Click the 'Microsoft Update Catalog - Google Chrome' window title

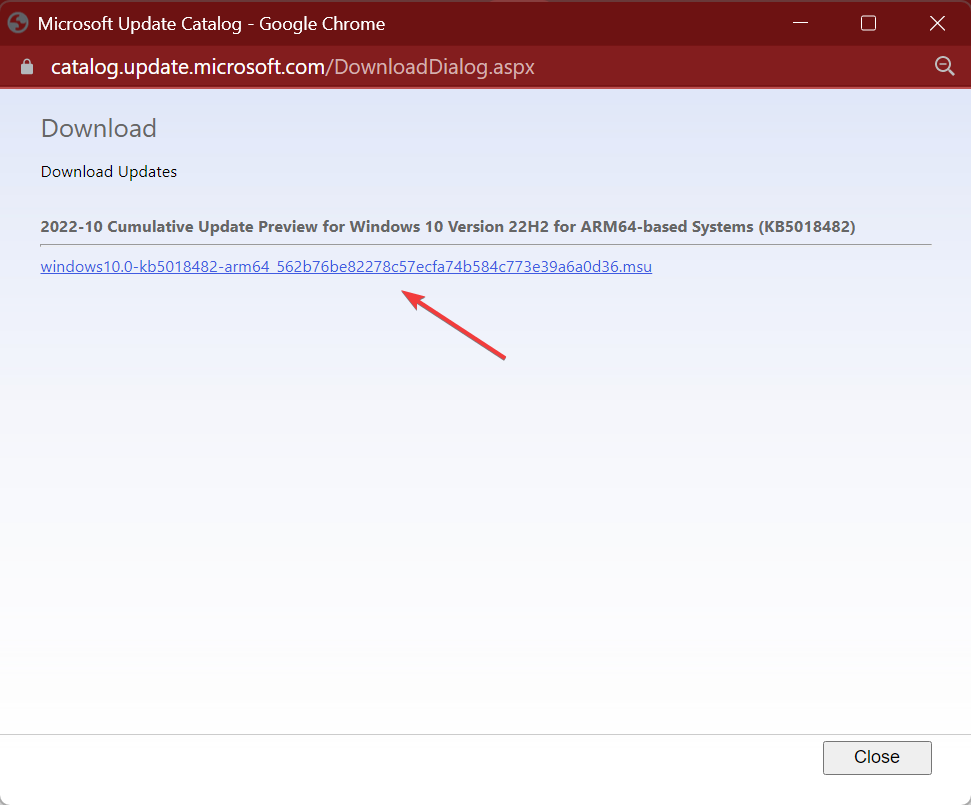click(x=211, y=24)
